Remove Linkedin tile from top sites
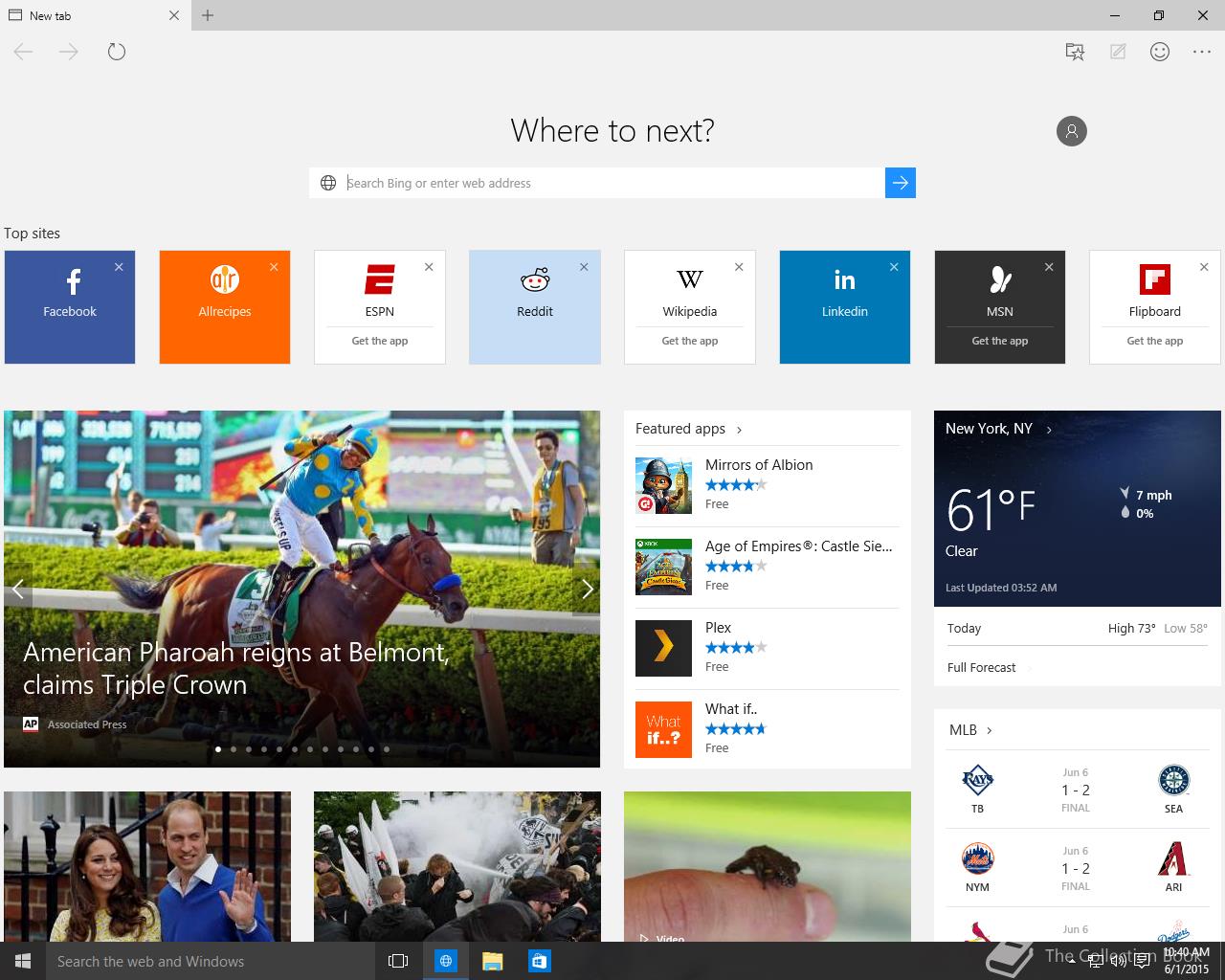This screenshot has width=1225, height=980. tap(894, 267)
